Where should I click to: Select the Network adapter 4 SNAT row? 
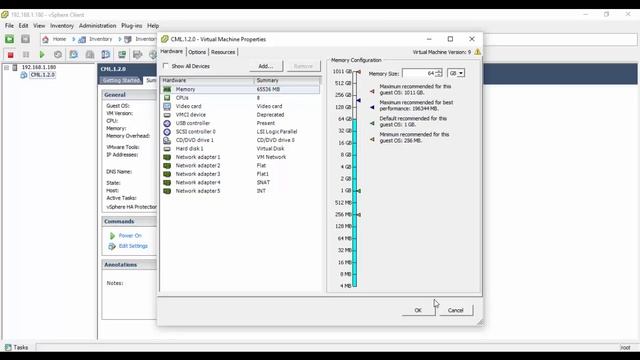[x=240, y=182]
